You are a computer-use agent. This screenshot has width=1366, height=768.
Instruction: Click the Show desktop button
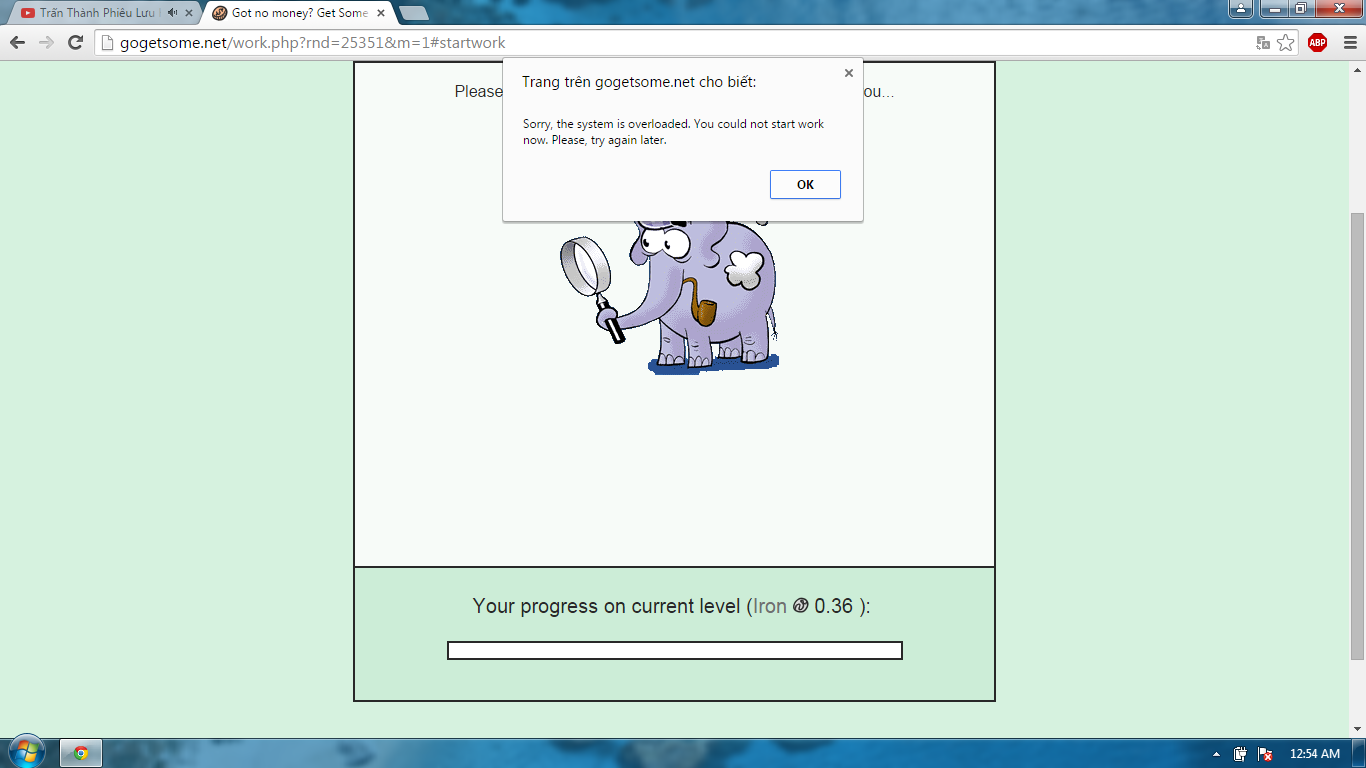(x=1360, y=753)
